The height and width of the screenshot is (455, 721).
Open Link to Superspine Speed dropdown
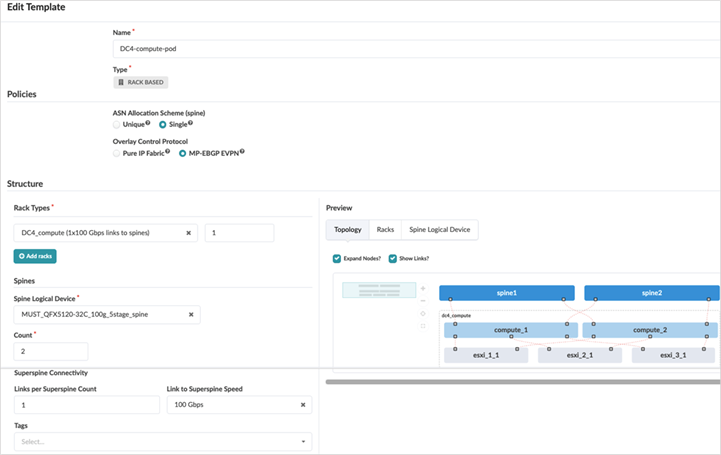coord(240,405)
